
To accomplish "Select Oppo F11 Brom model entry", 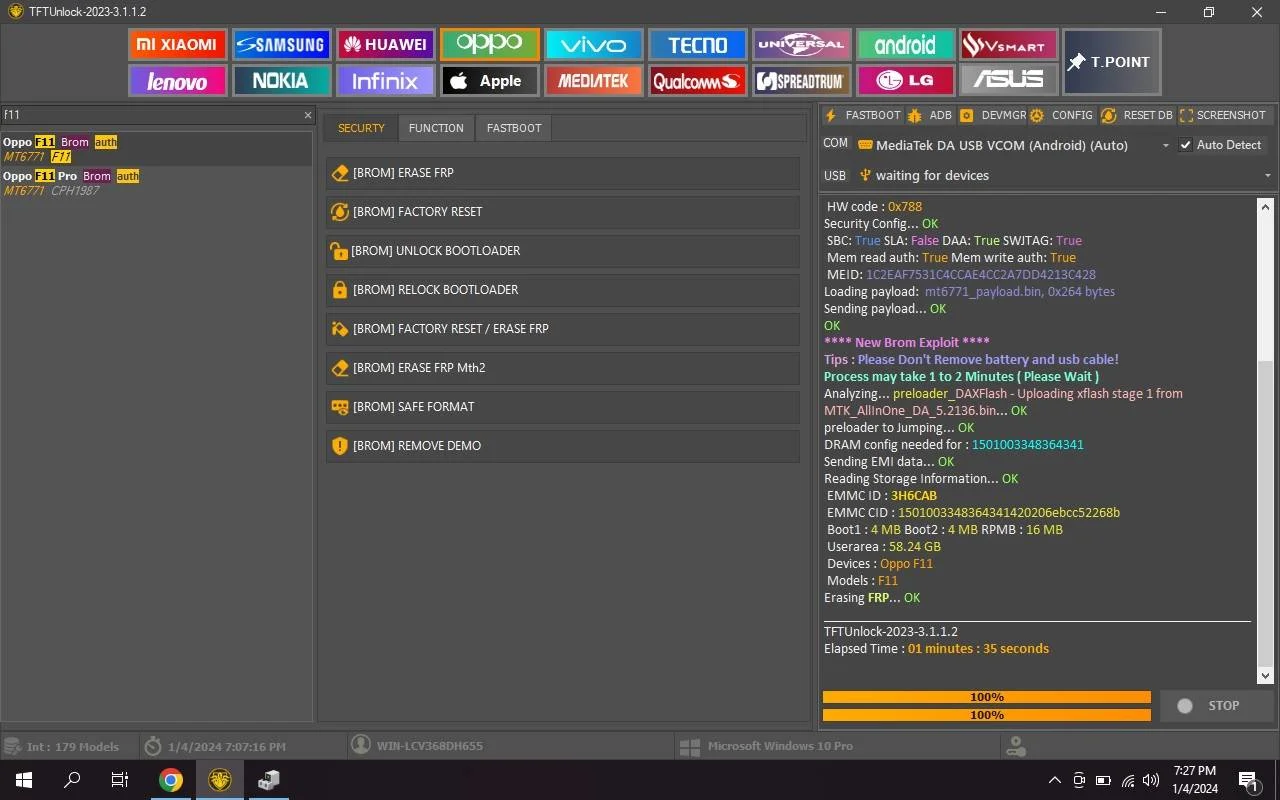I will click(x=157, y=149).
